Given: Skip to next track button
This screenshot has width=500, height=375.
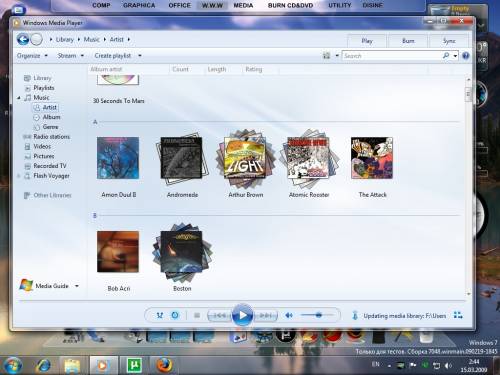Looking at the screenshot, I should click(266, 315).
